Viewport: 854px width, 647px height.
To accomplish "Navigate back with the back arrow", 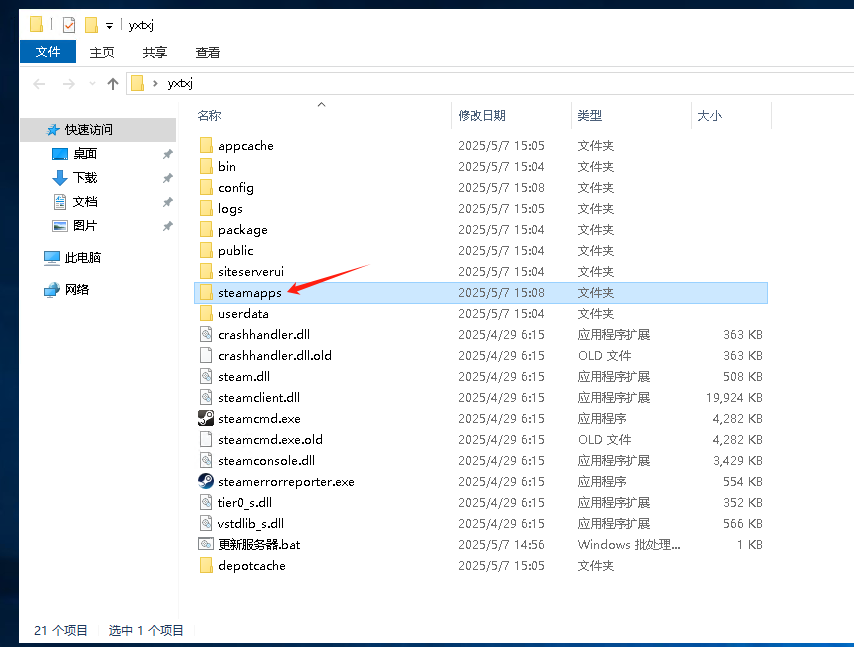I will point(39,84).
